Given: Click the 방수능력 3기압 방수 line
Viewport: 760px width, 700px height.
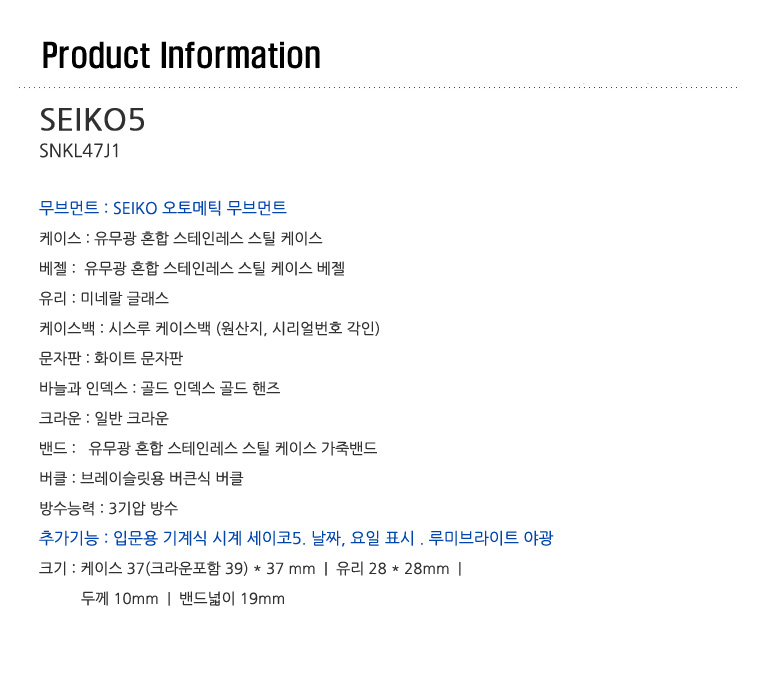Looking at the screenshot, I should coord(109,509).
